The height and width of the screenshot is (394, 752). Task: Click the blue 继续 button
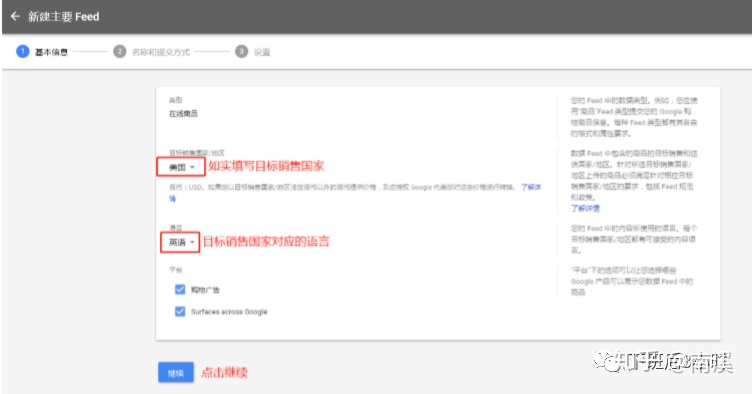(176, 372)
